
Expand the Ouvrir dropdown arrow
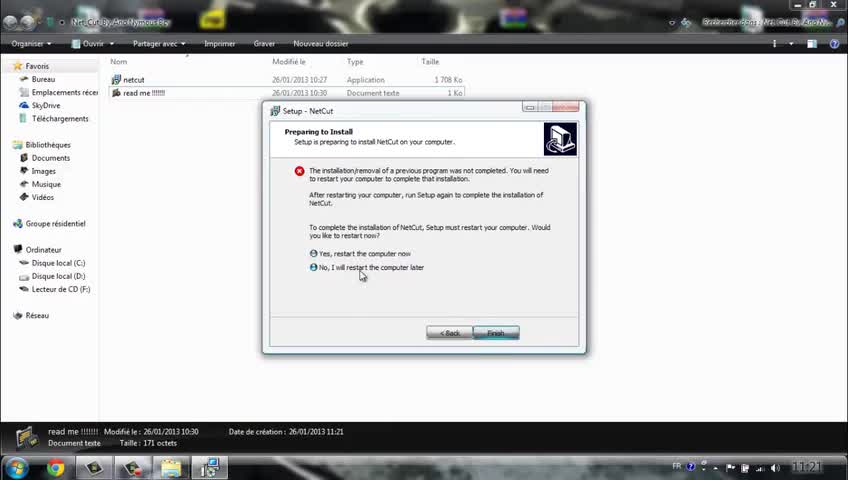click(x=112, y=44)
